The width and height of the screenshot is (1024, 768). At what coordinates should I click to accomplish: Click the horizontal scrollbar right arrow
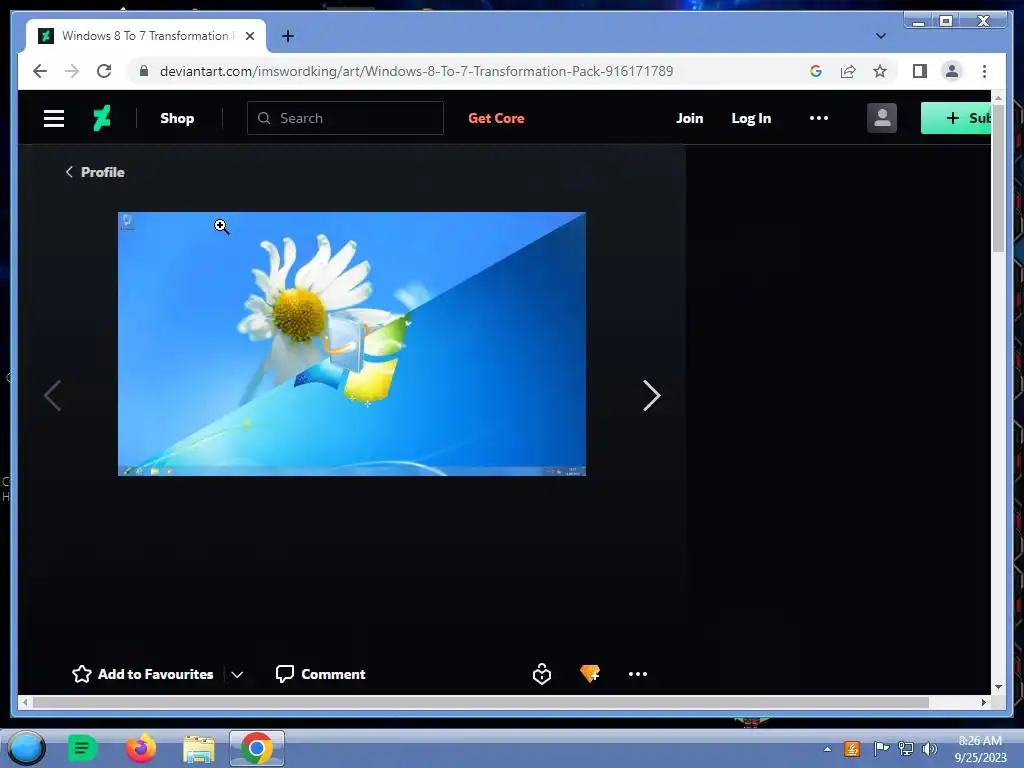[984, 702]
